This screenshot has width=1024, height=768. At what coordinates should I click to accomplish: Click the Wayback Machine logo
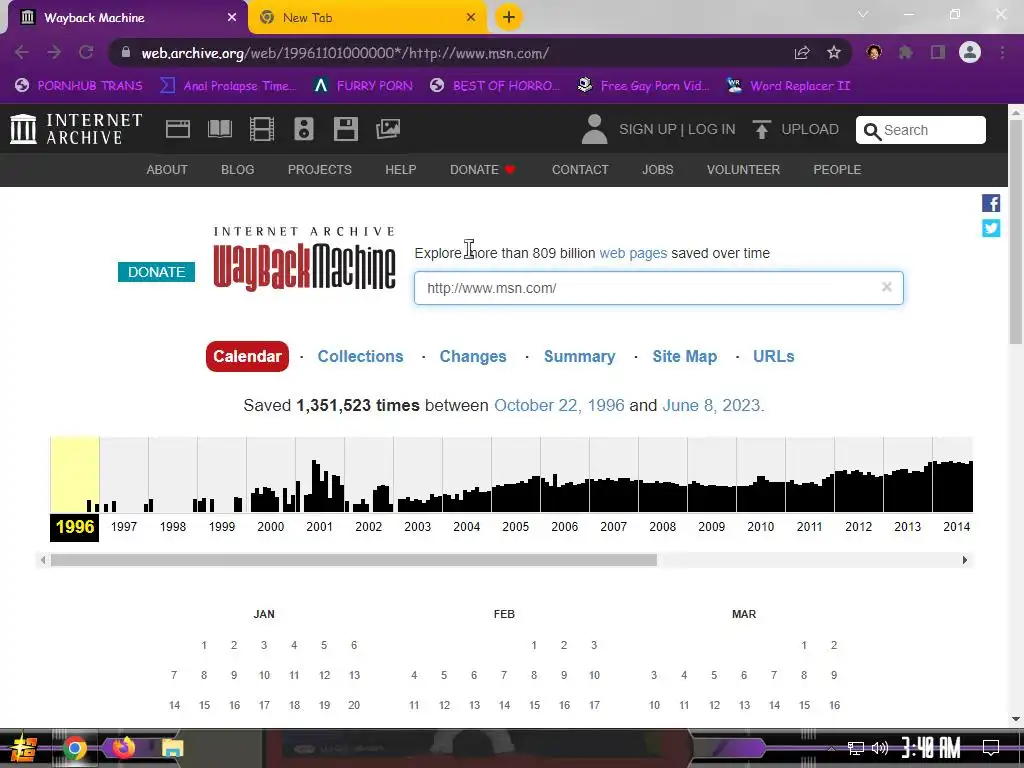pos(304,259)
